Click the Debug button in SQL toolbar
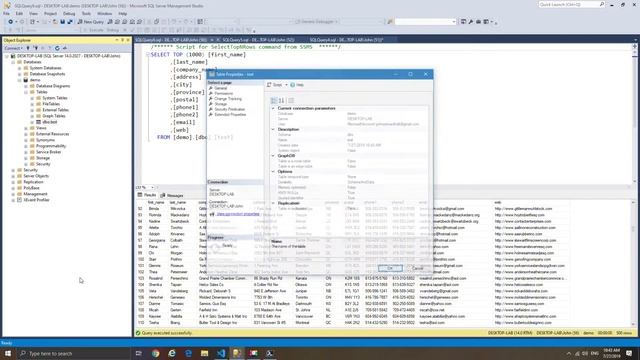 click(113, 30)
